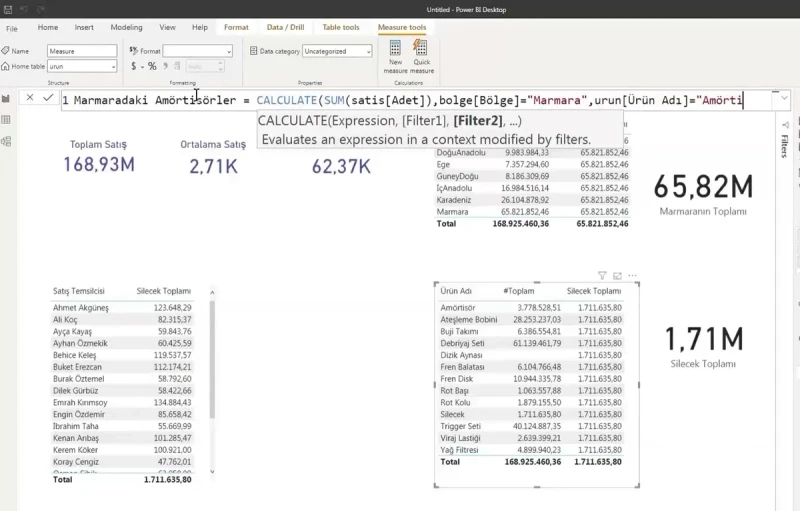Open the Format ribbon tab
Image resolution: width=800 pixels, height=511 pixels.
click(x=236, y=28)
